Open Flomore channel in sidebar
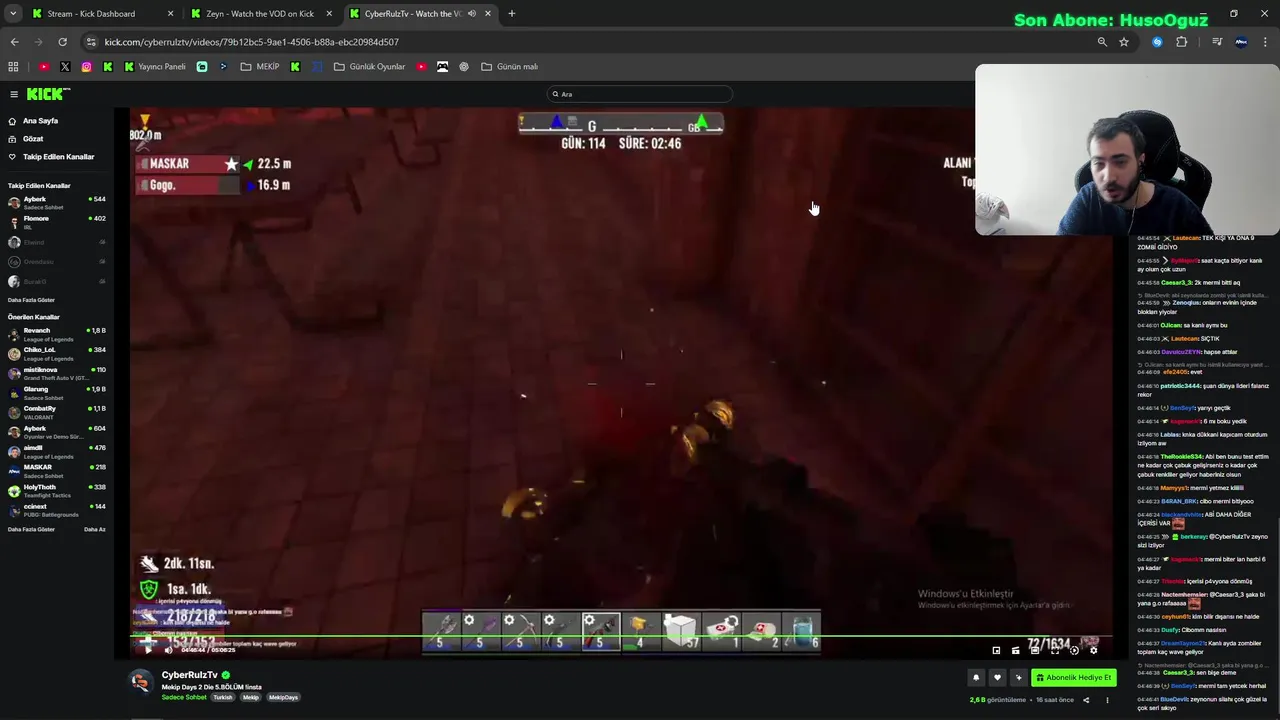Screen dimensions: 1280x720 coord(57,222)
